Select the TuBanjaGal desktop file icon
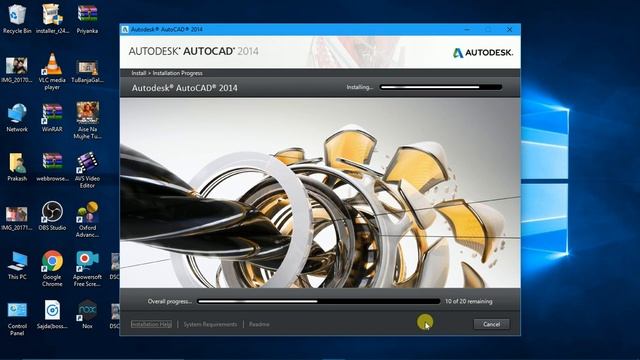Image resolution: width=640 pixels, height=360 pixels. (x=87, y=71)
